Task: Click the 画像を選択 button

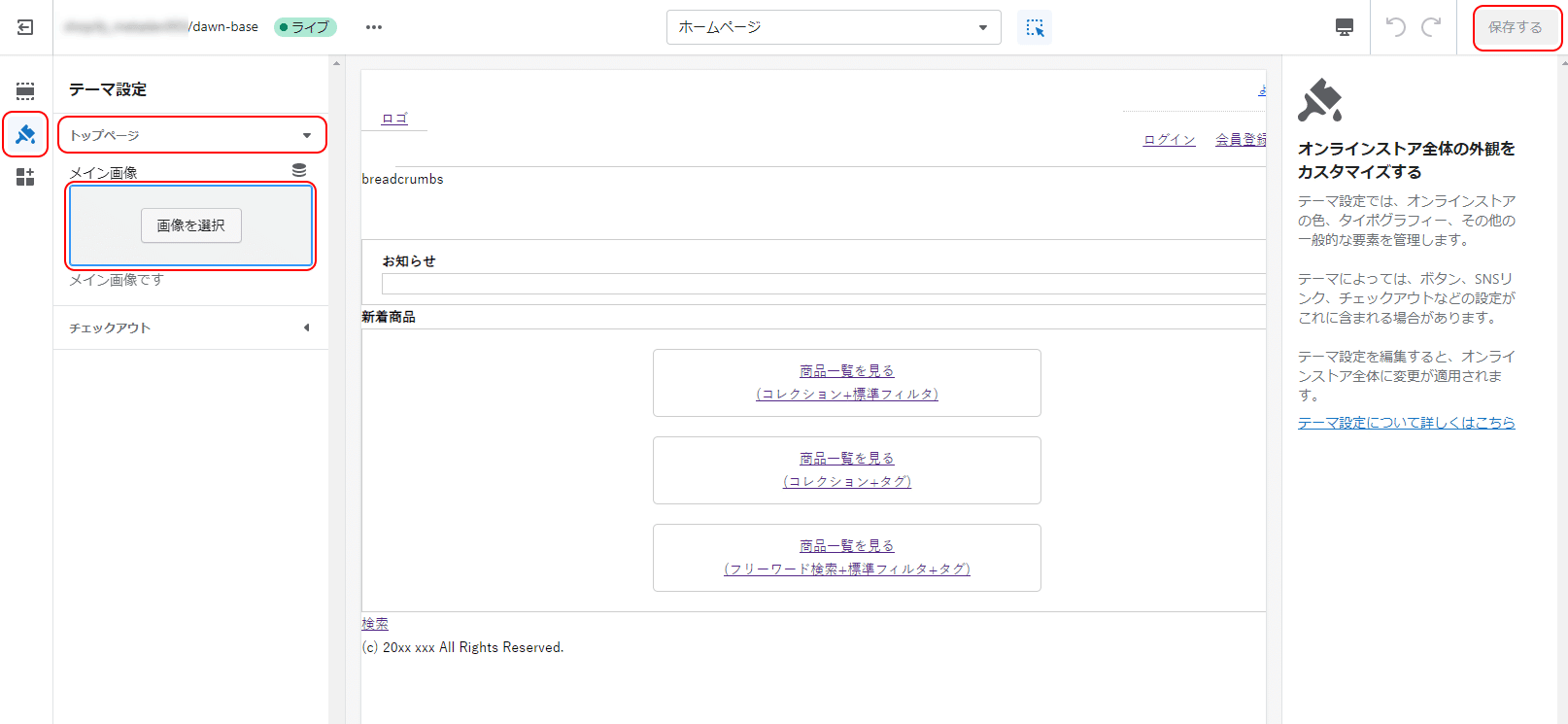Action: 191,225
